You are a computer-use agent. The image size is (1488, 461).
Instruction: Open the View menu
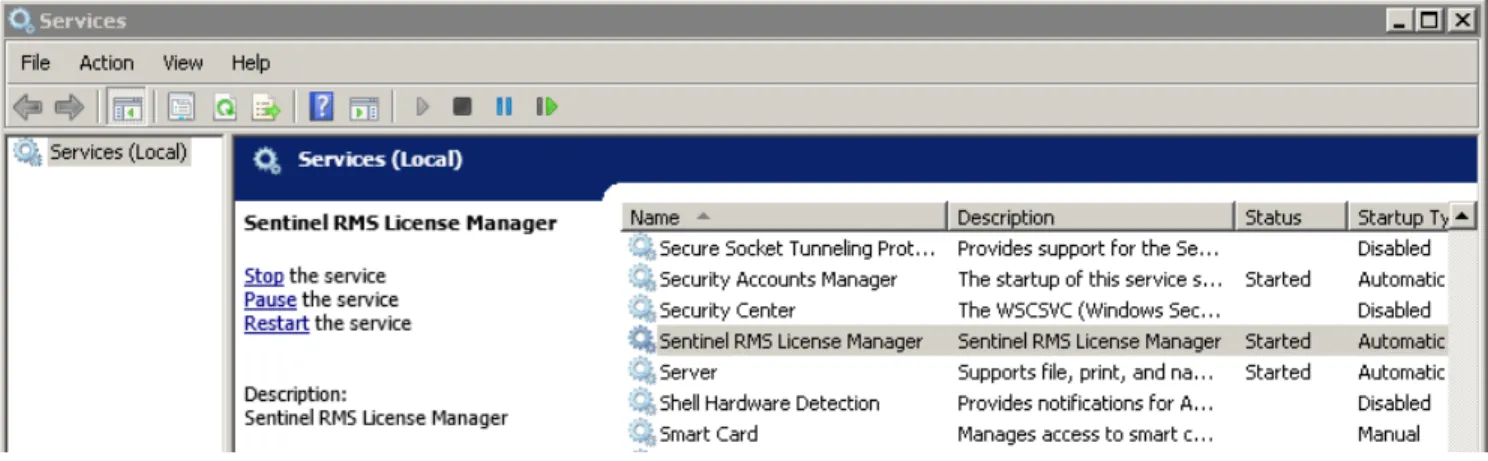coord(182,63)
